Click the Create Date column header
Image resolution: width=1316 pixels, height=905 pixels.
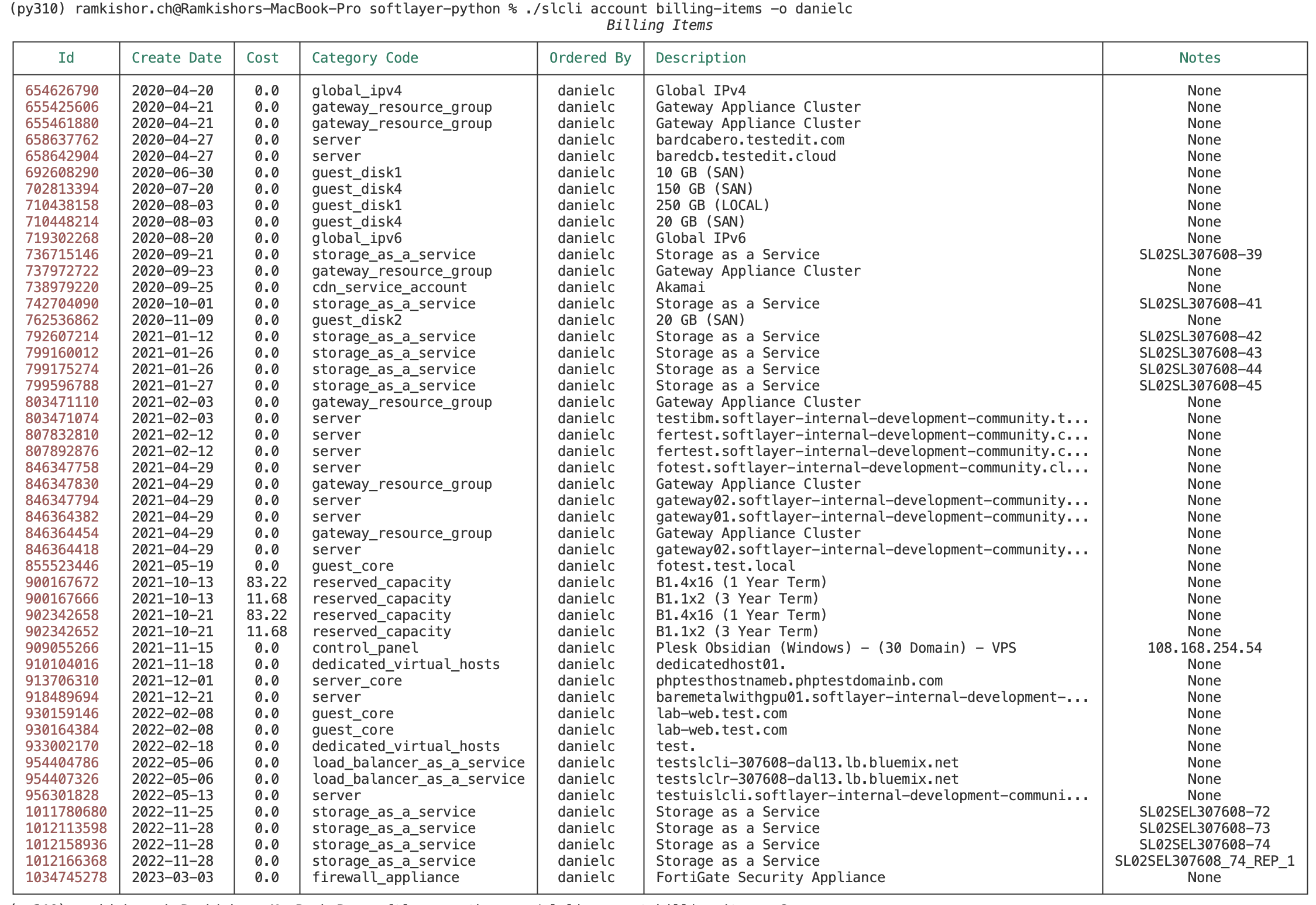[x=177, y=58]
